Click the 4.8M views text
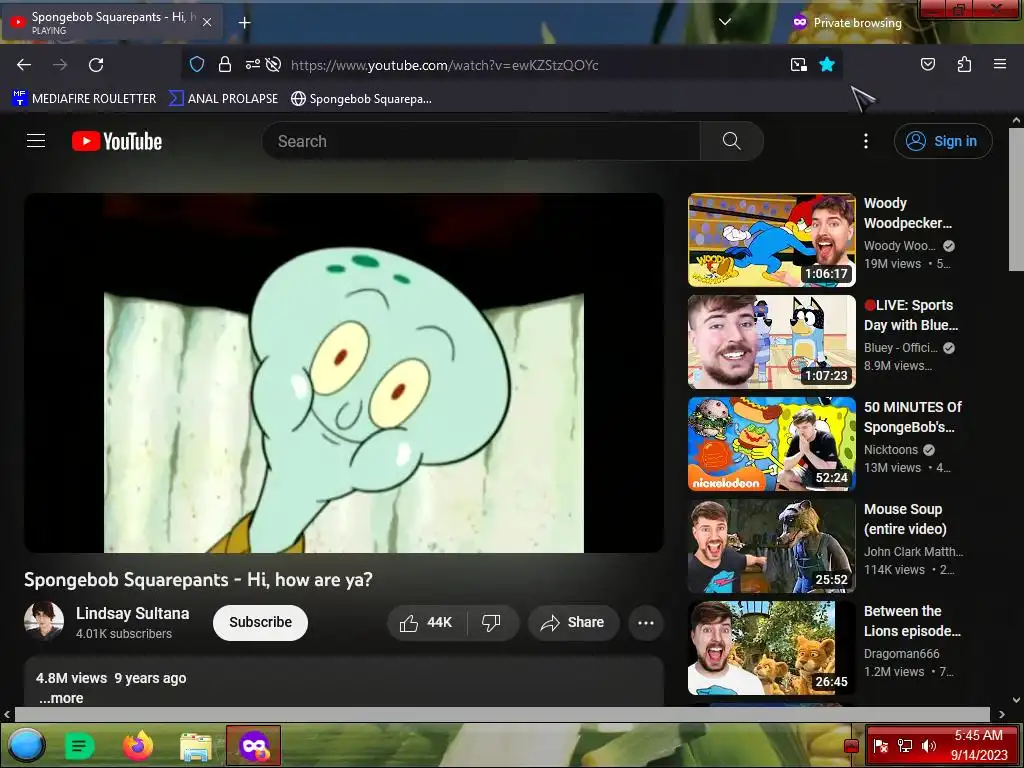Screen dimensions: 1024x768 click(71, 678)
